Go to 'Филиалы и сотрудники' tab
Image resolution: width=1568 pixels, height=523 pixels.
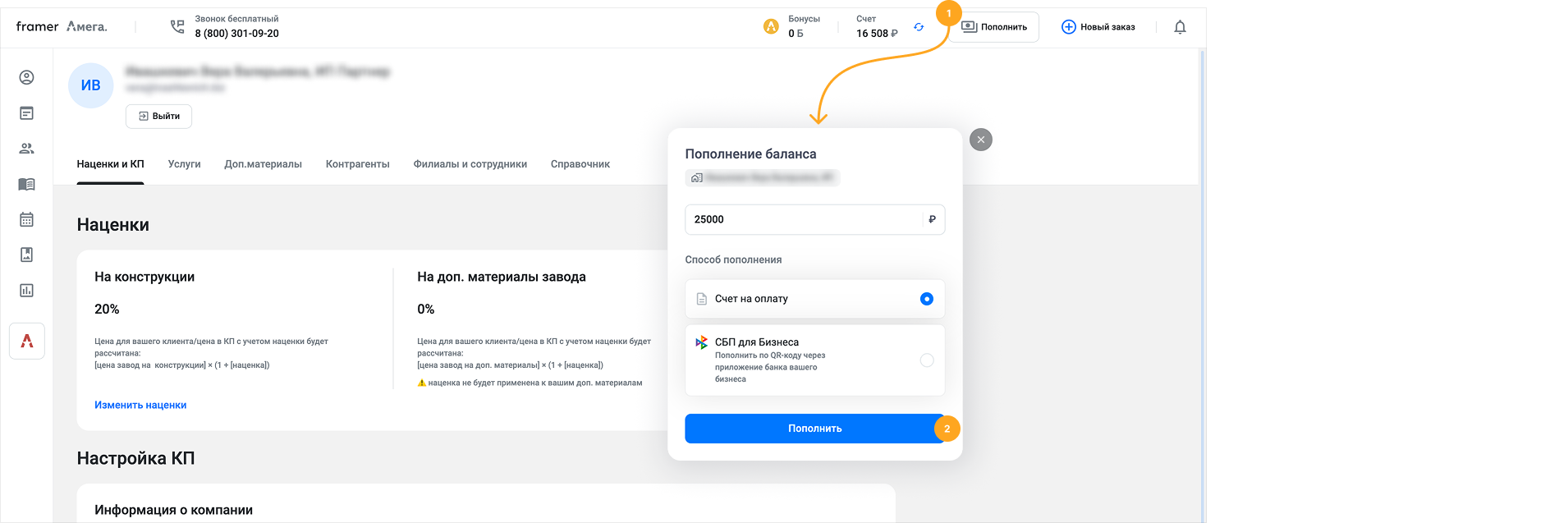(x=470, y=164)
